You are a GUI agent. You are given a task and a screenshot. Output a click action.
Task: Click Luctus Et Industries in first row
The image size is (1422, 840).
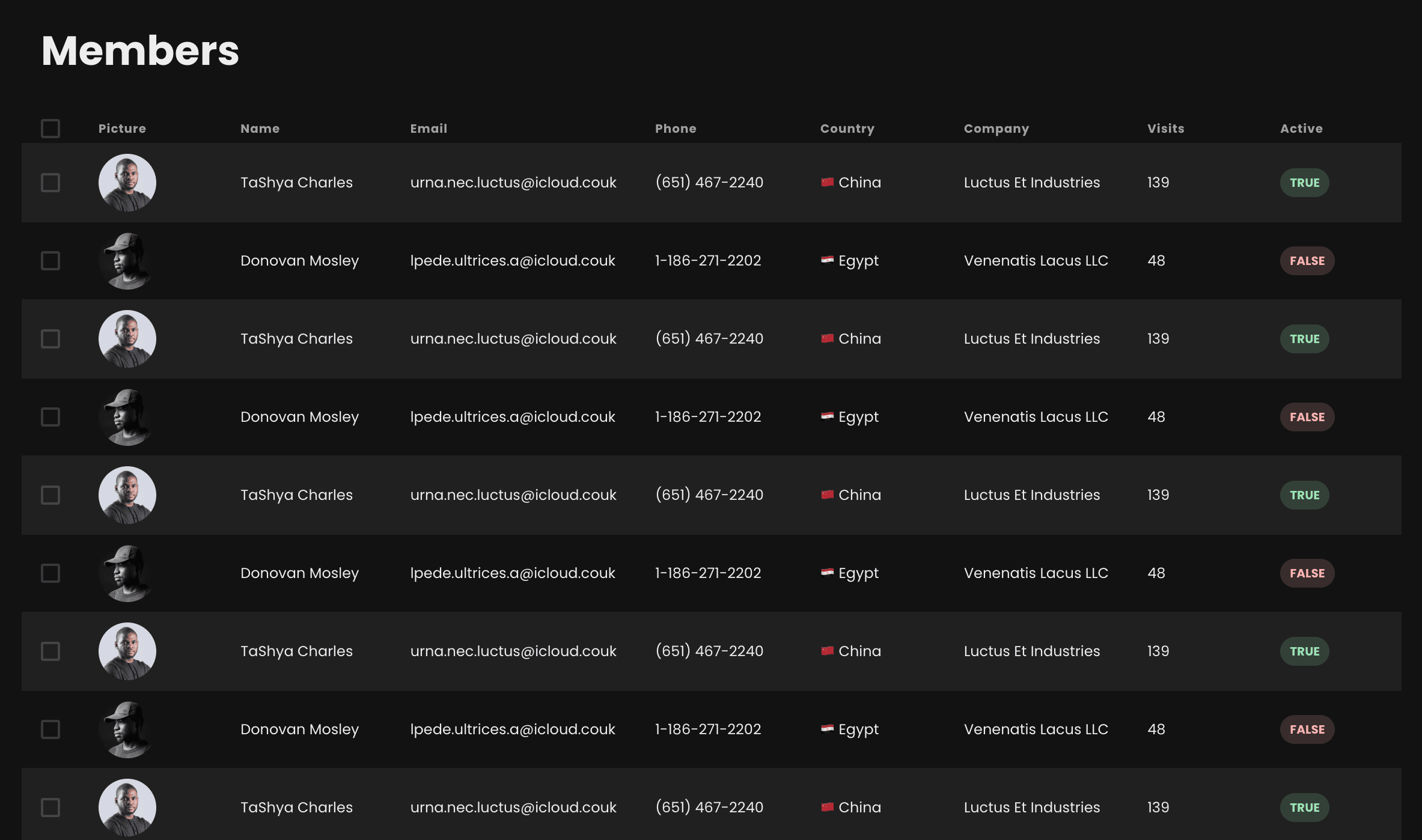(1032, 183)
